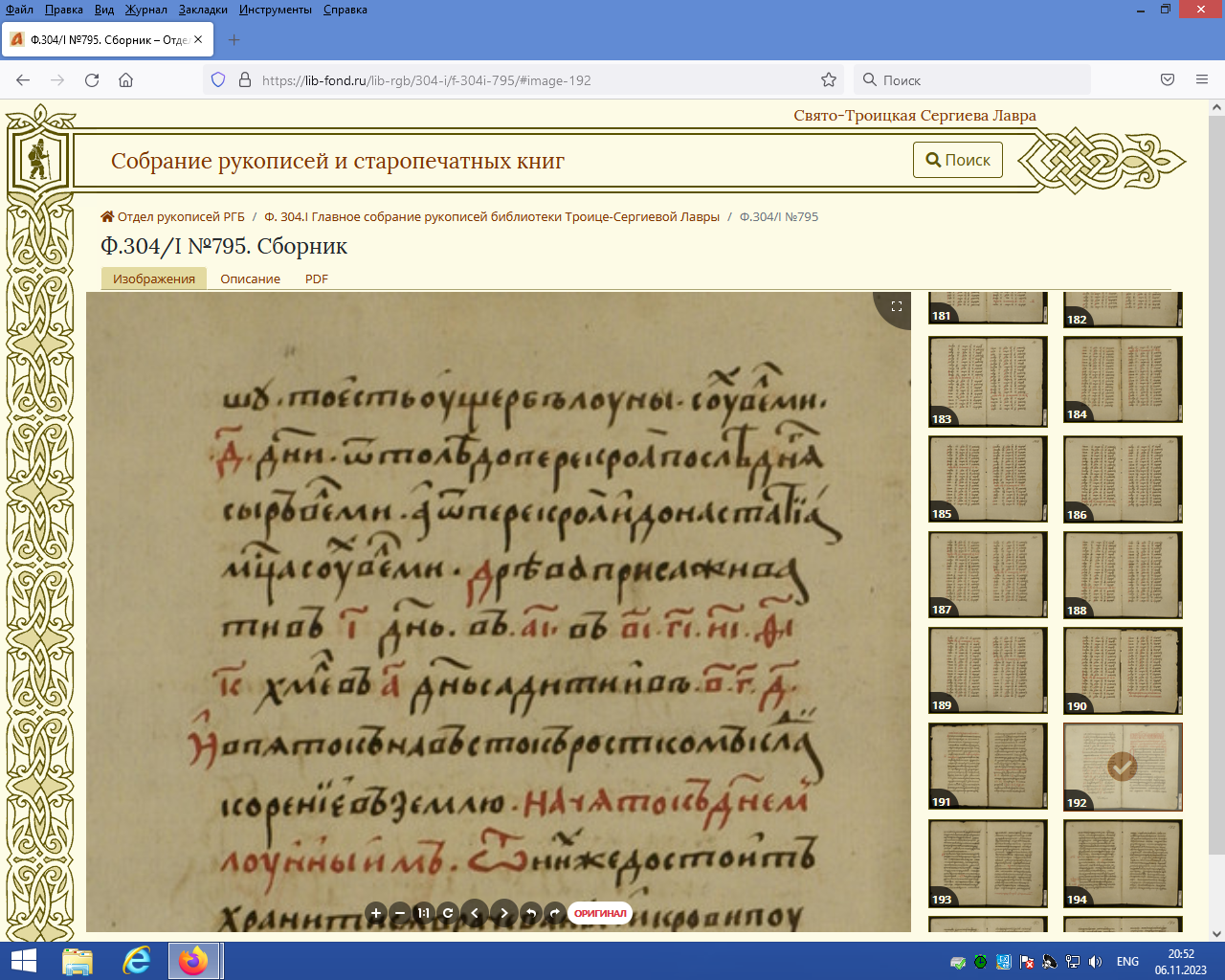Open Ф. 304.I Главное собрание breadcrumb link
Image resolution: width=1225 pixels, height=980 pixels.
pos(492,216)
